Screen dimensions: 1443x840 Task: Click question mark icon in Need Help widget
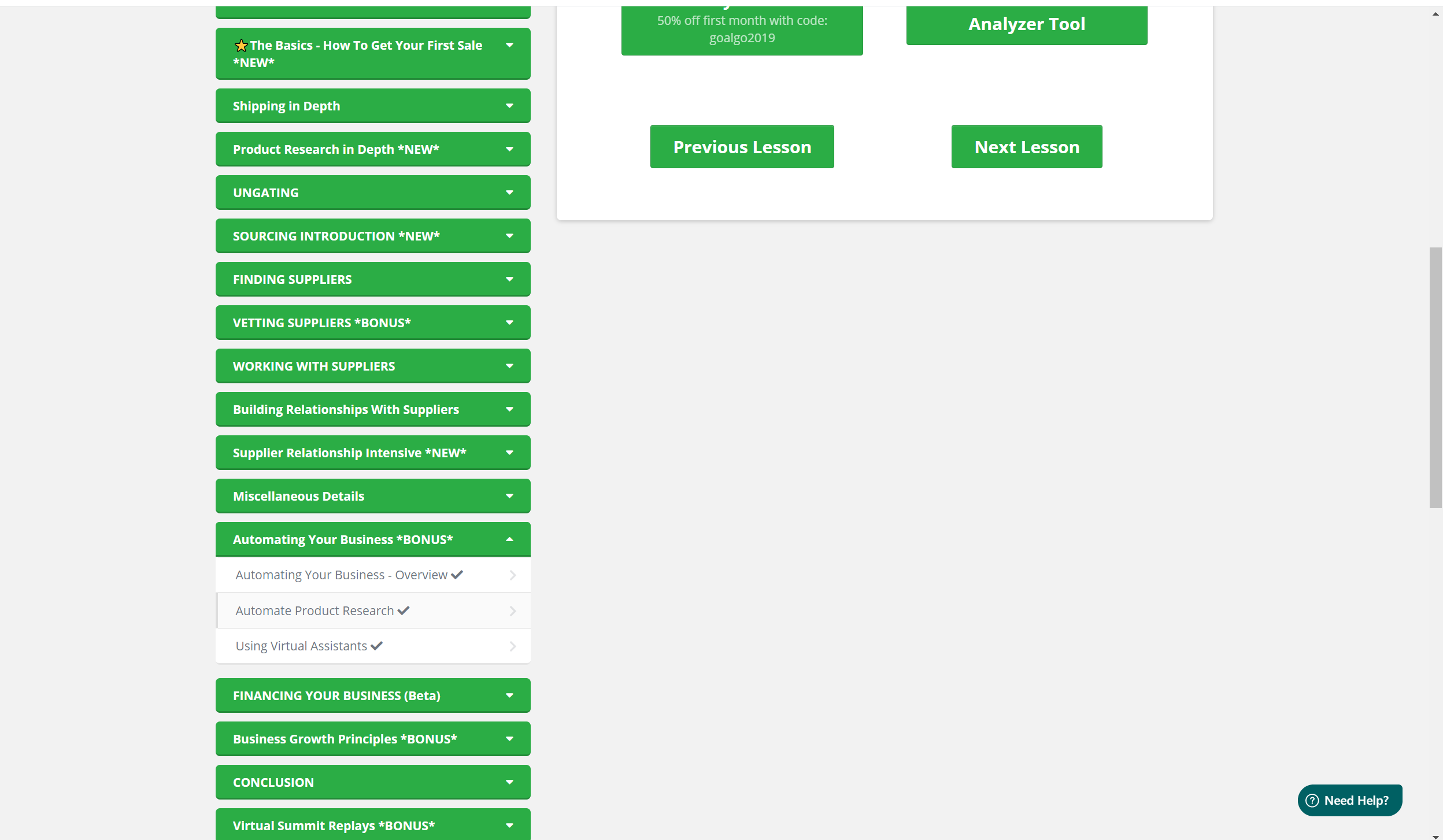1312,800
